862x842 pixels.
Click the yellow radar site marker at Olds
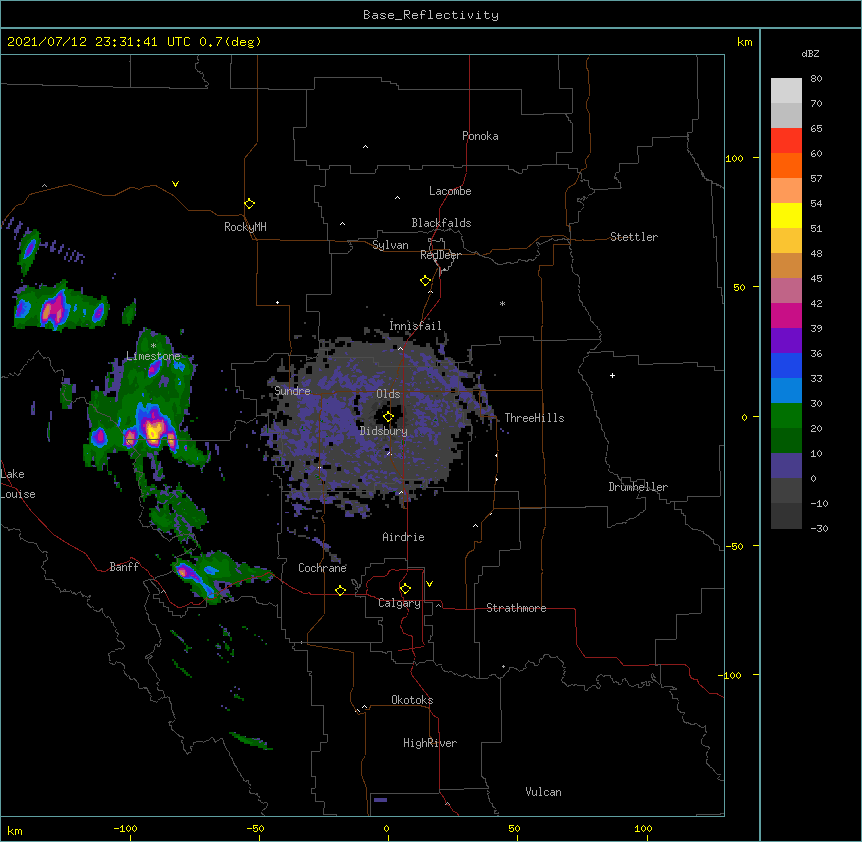[x=388, y=417]
